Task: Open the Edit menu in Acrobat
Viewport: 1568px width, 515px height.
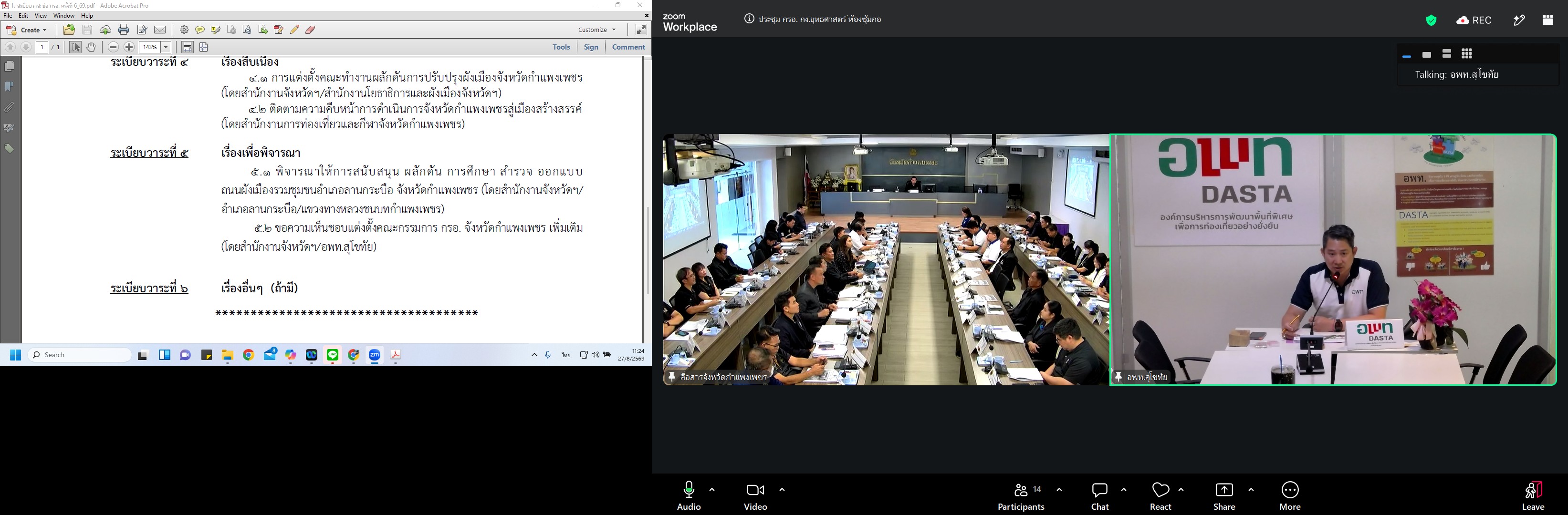Action: (24, 16)
